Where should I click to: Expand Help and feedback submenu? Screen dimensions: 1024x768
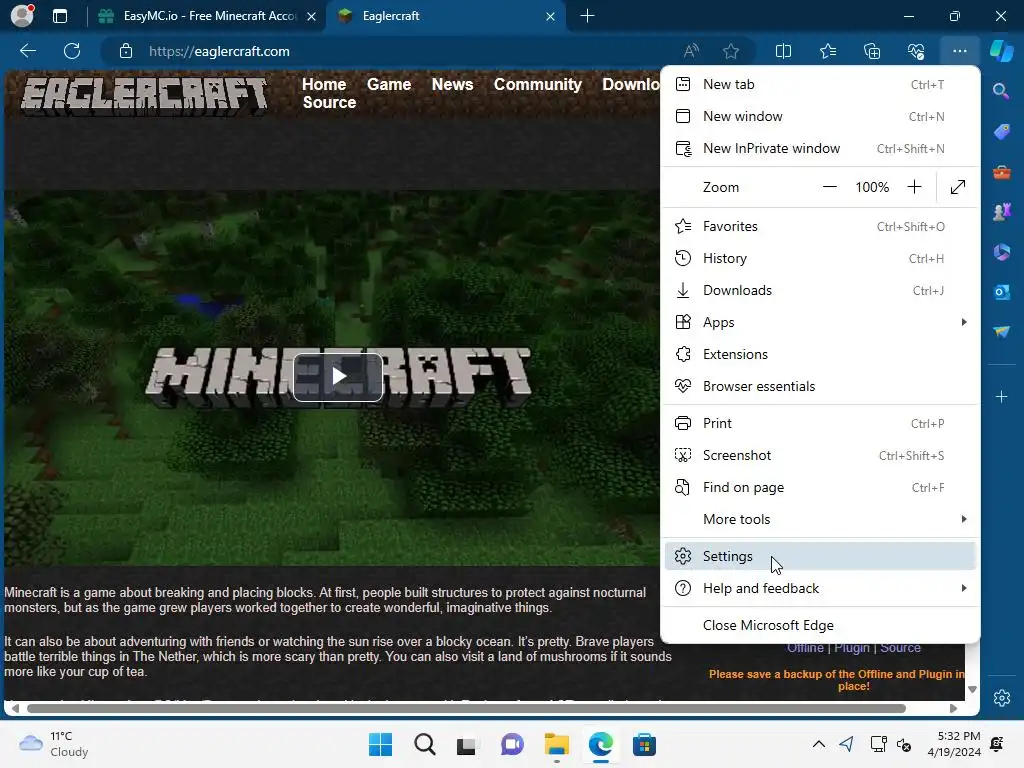pyautogui.click(x=820, y=588)
